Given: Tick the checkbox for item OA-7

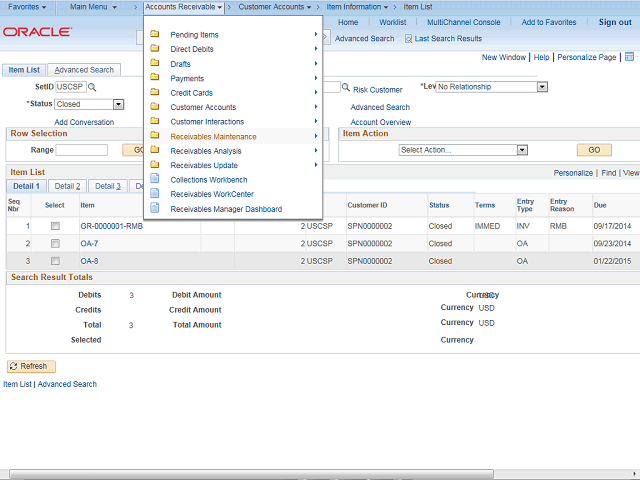Looking at the screenshot, I should tap(54, 244).
